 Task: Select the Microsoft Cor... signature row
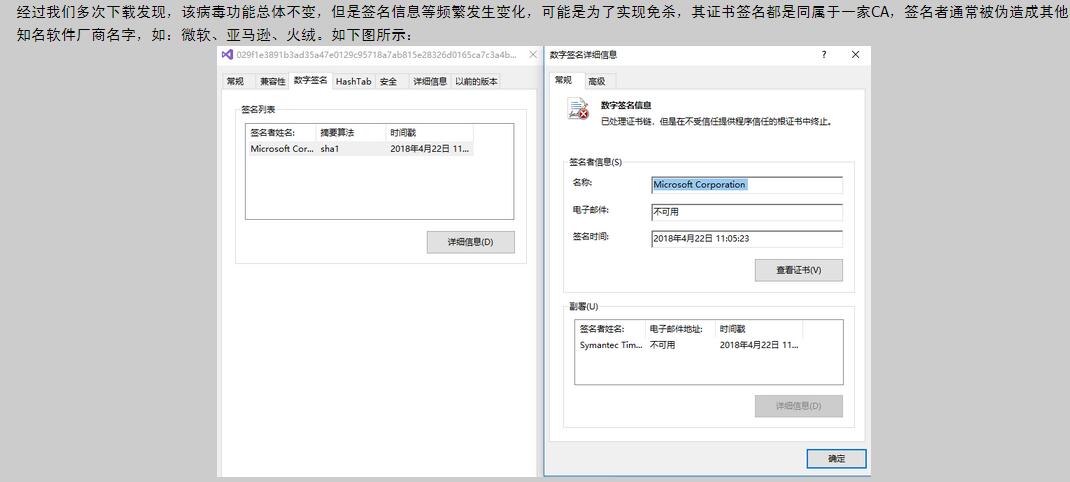pos(360,149)
